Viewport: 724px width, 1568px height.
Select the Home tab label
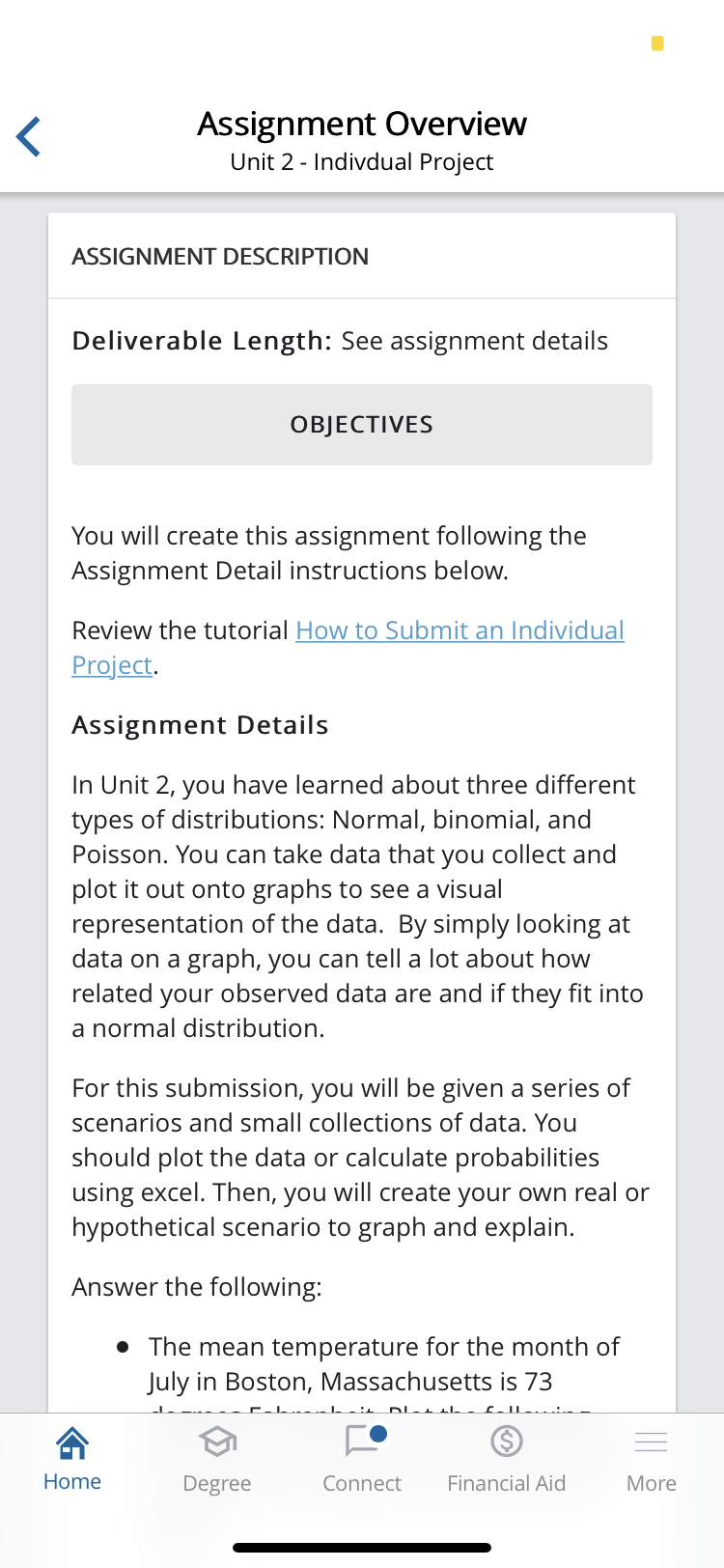[72, 1482]
